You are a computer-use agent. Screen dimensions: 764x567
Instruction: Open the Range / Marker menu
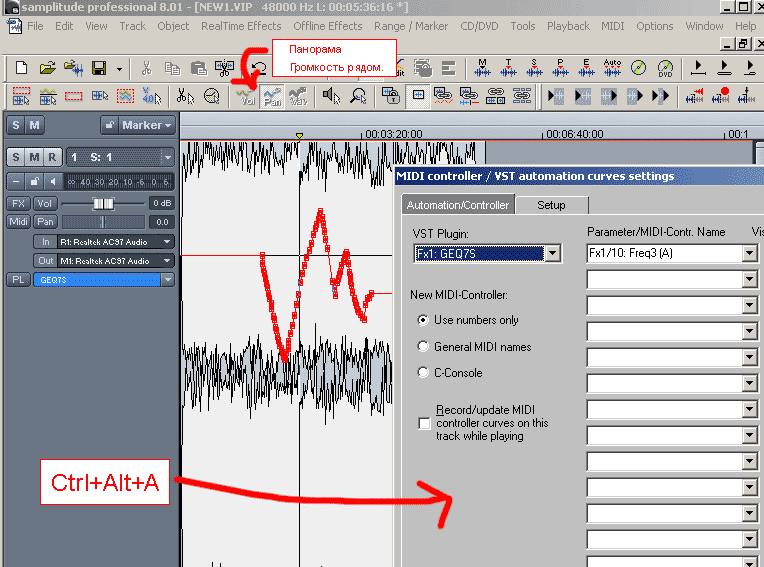(411, 26)
